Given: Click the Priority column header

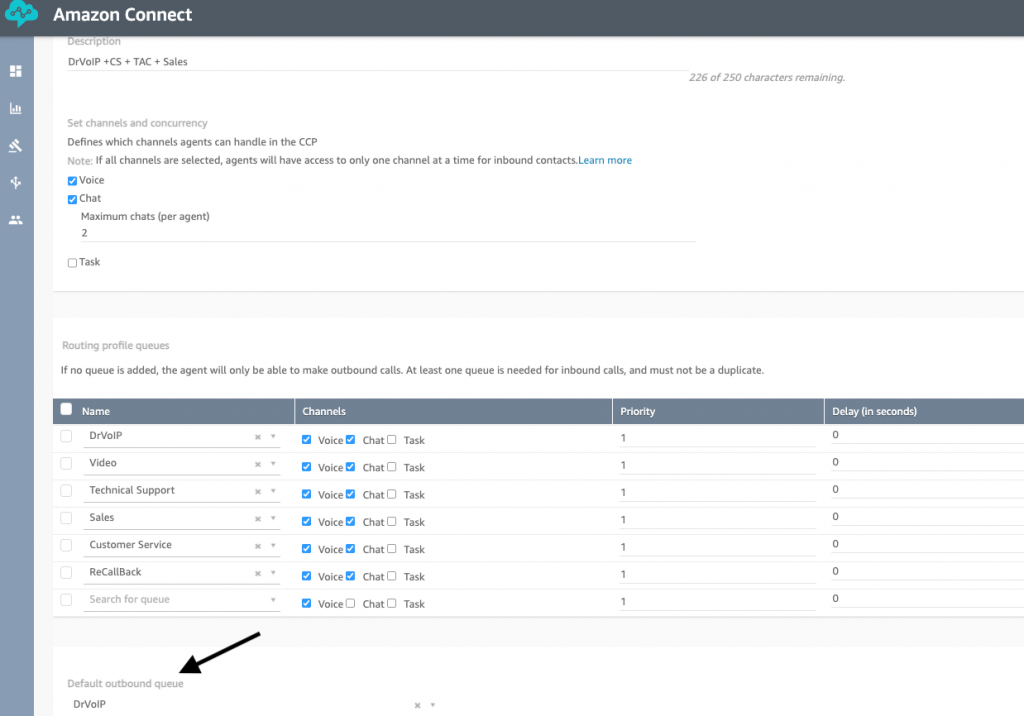Looking at the screenshot, I should coord(637,412).
